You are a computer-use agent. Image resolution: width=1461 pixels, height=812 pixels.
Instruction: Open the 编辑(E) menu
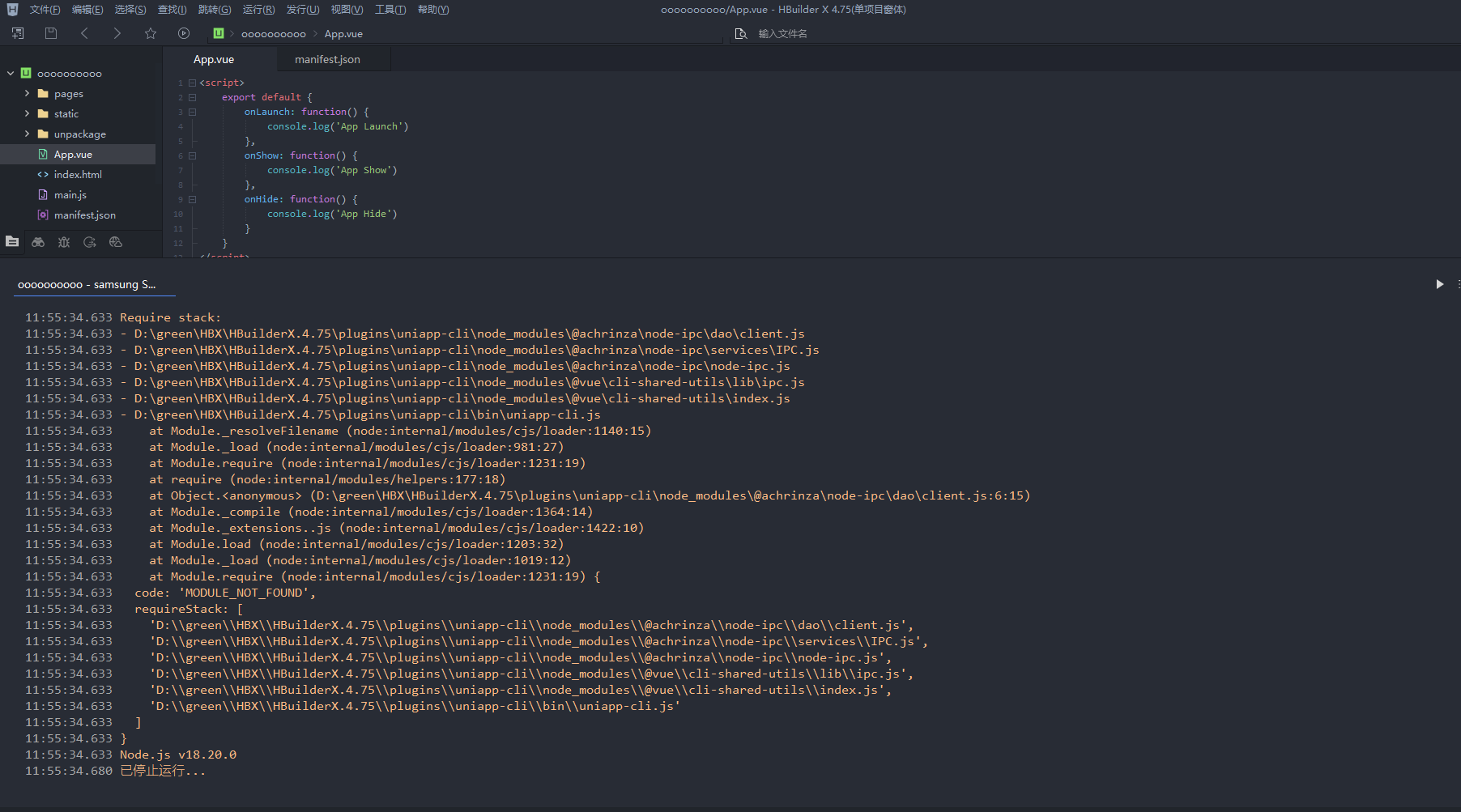click(87, 10)
